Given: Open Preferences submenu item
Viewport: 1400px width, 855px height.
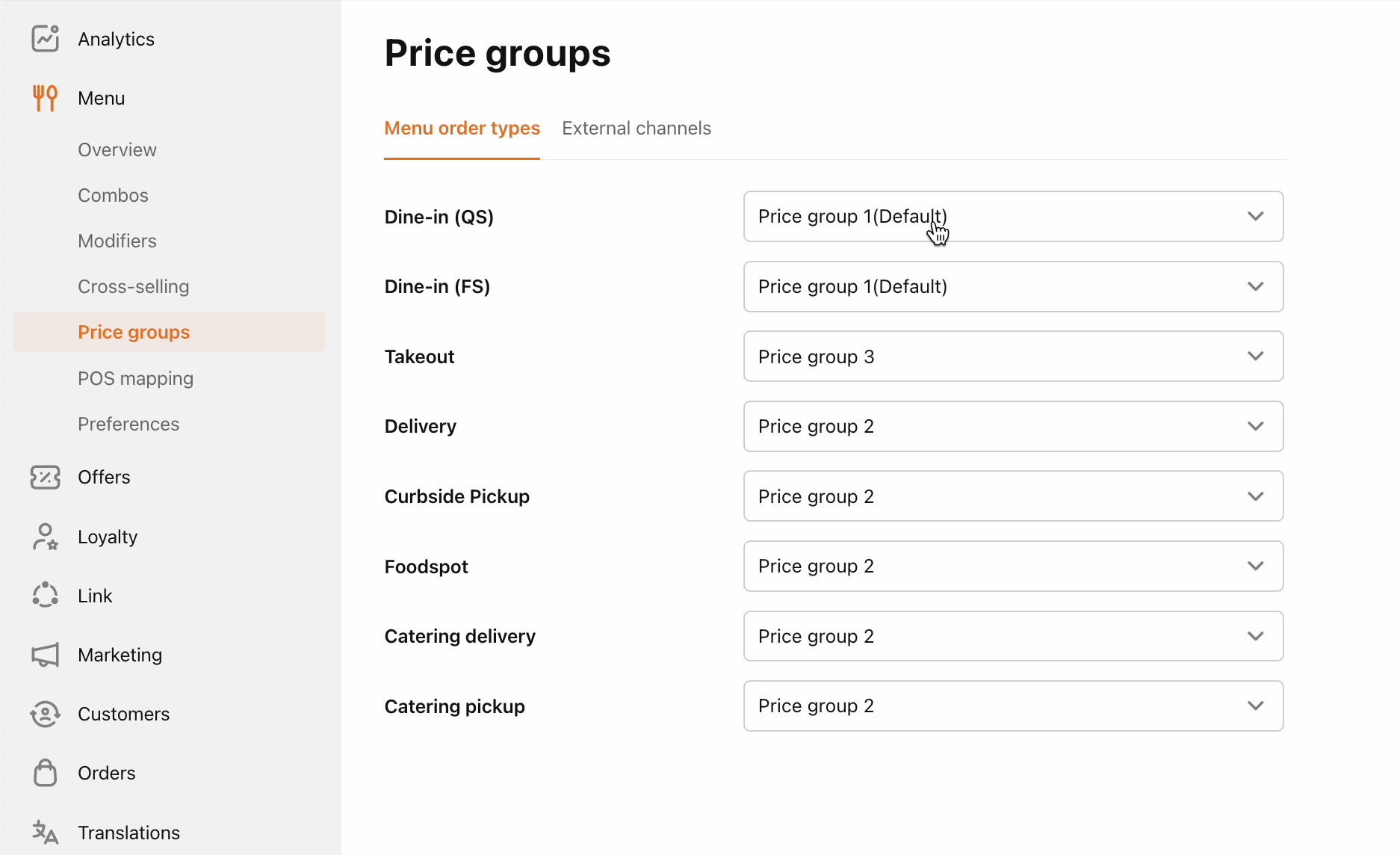Looking at the screenshot, I should tap(128, 424).
